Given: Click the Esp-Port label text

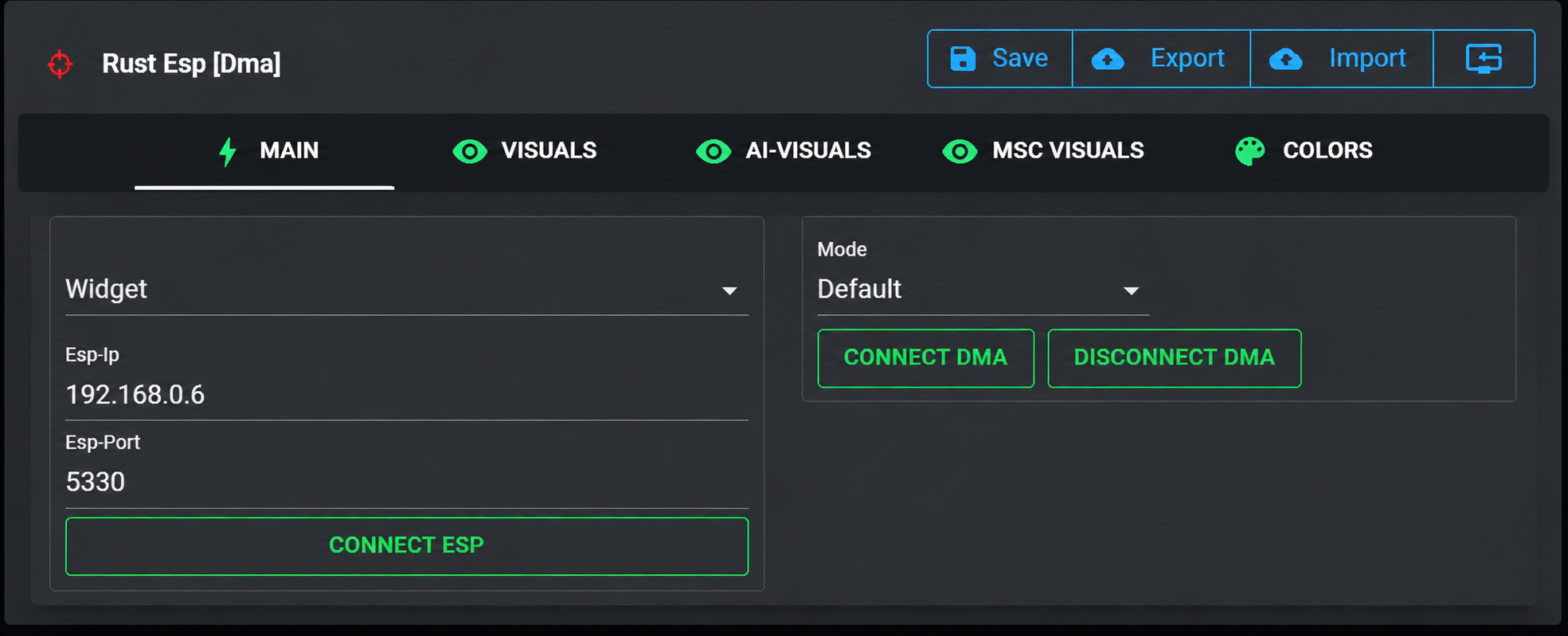Looking at the screenshot, I should tap(103, 442).
